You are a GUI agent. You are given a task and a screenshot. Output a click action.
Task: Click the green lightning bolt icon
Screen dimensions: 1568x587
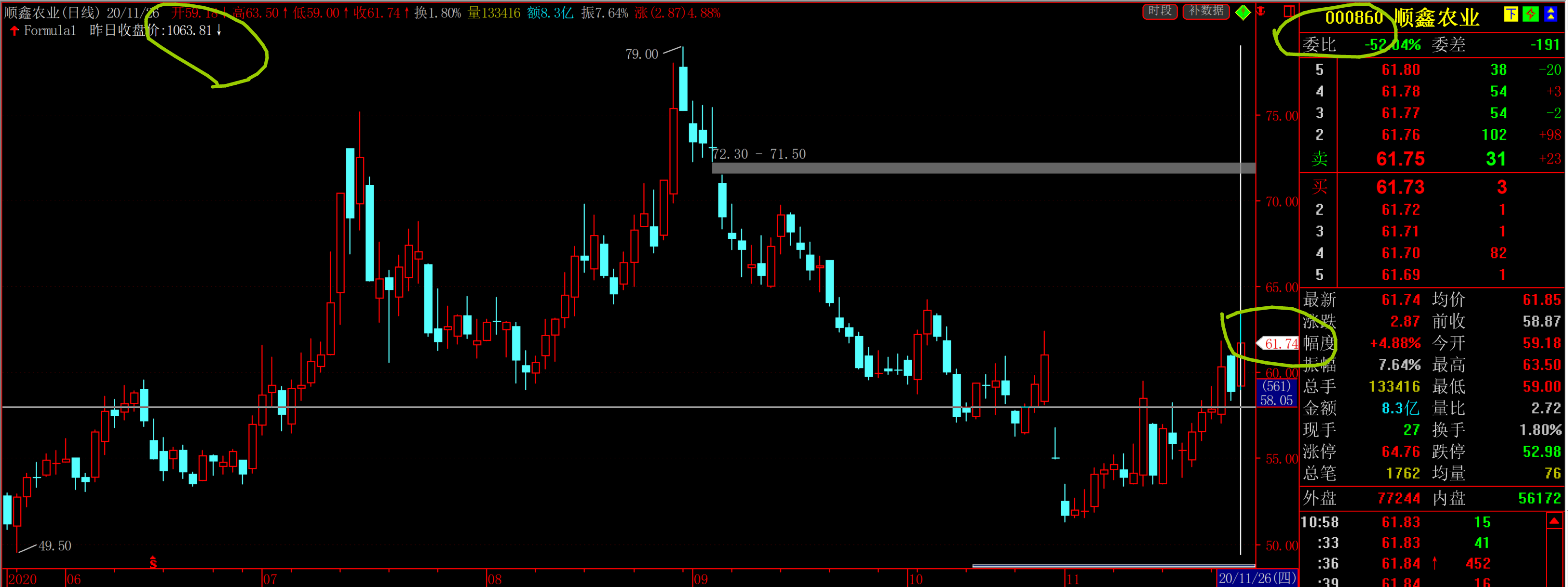[x=1530, y=14]
